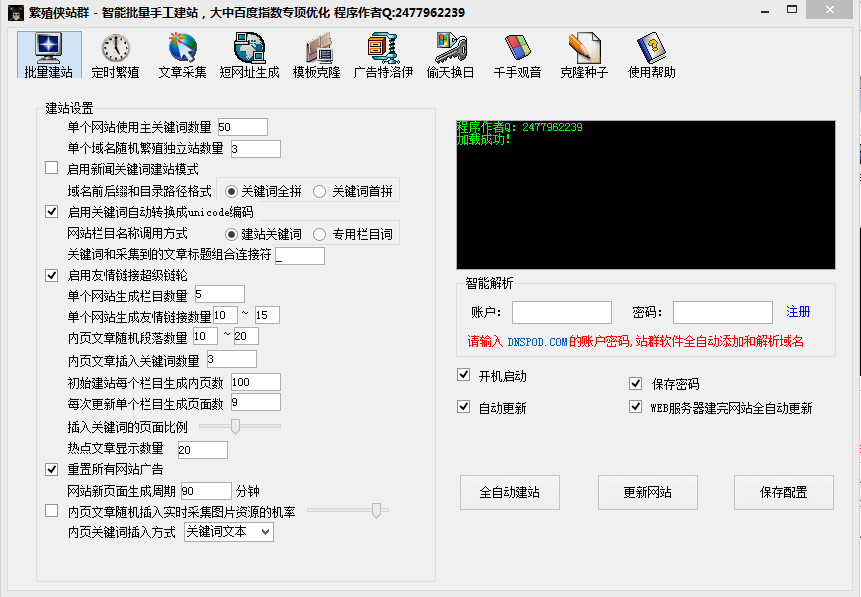Viewport: 861px width, 597px height.
Task: Enable 内页文章随机插入实时采集图片资源的机率 checkbox
Action: pyautogui.click(x=52, y=511)
